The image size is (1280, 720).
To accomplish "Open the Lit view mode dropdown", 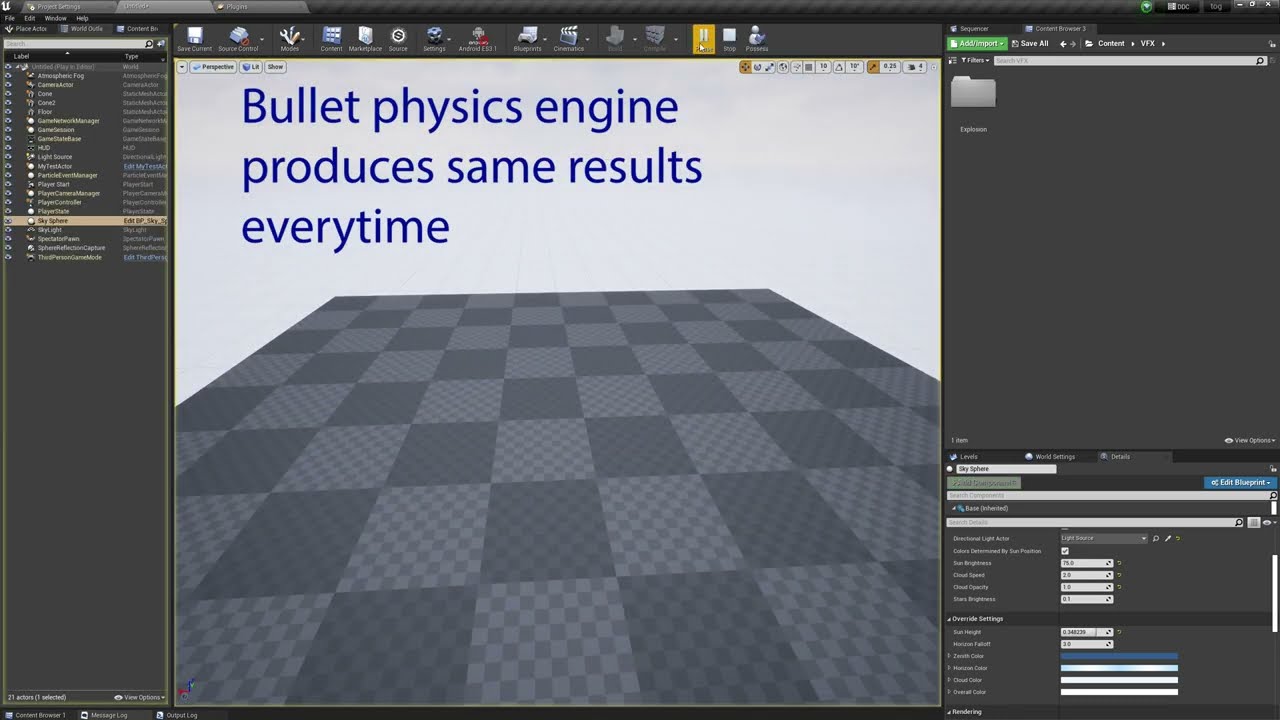I will tap(250, 67).
